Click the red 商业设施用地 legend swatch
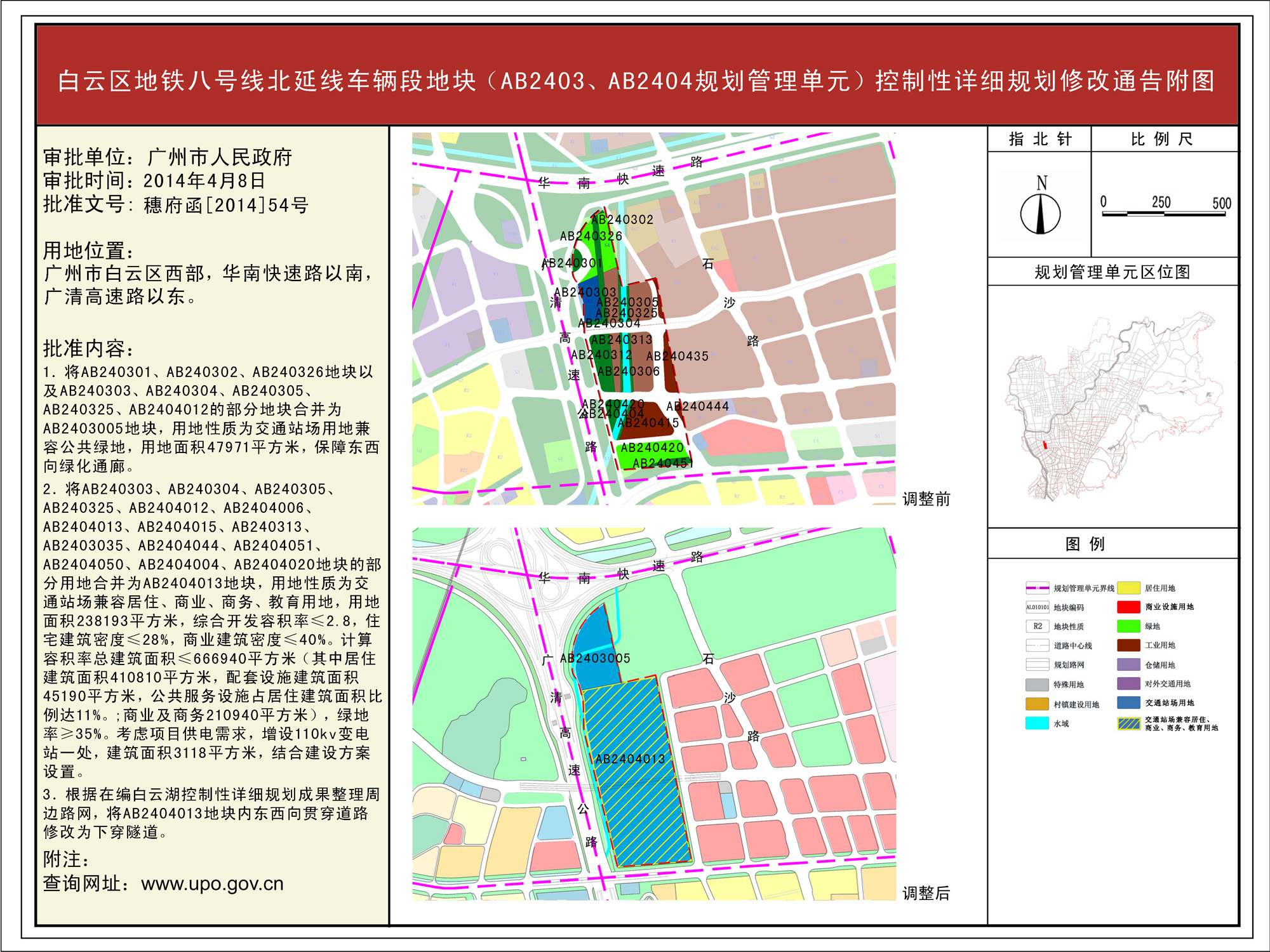Viewport: 1270px width, 952px height. (x=1128, y=607)
